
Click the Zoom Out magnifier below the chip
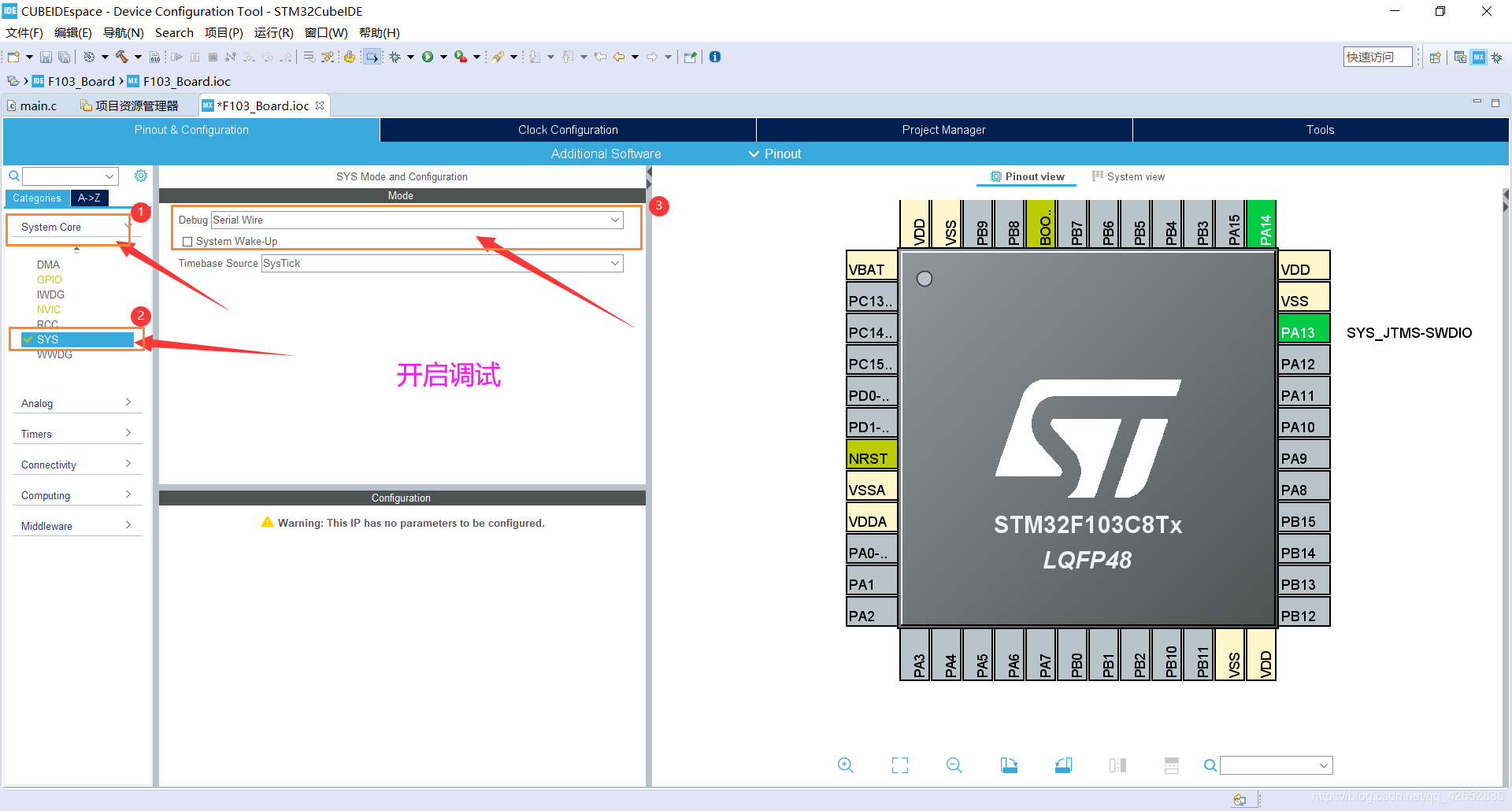pyautogui.click(x=954, y=765)
